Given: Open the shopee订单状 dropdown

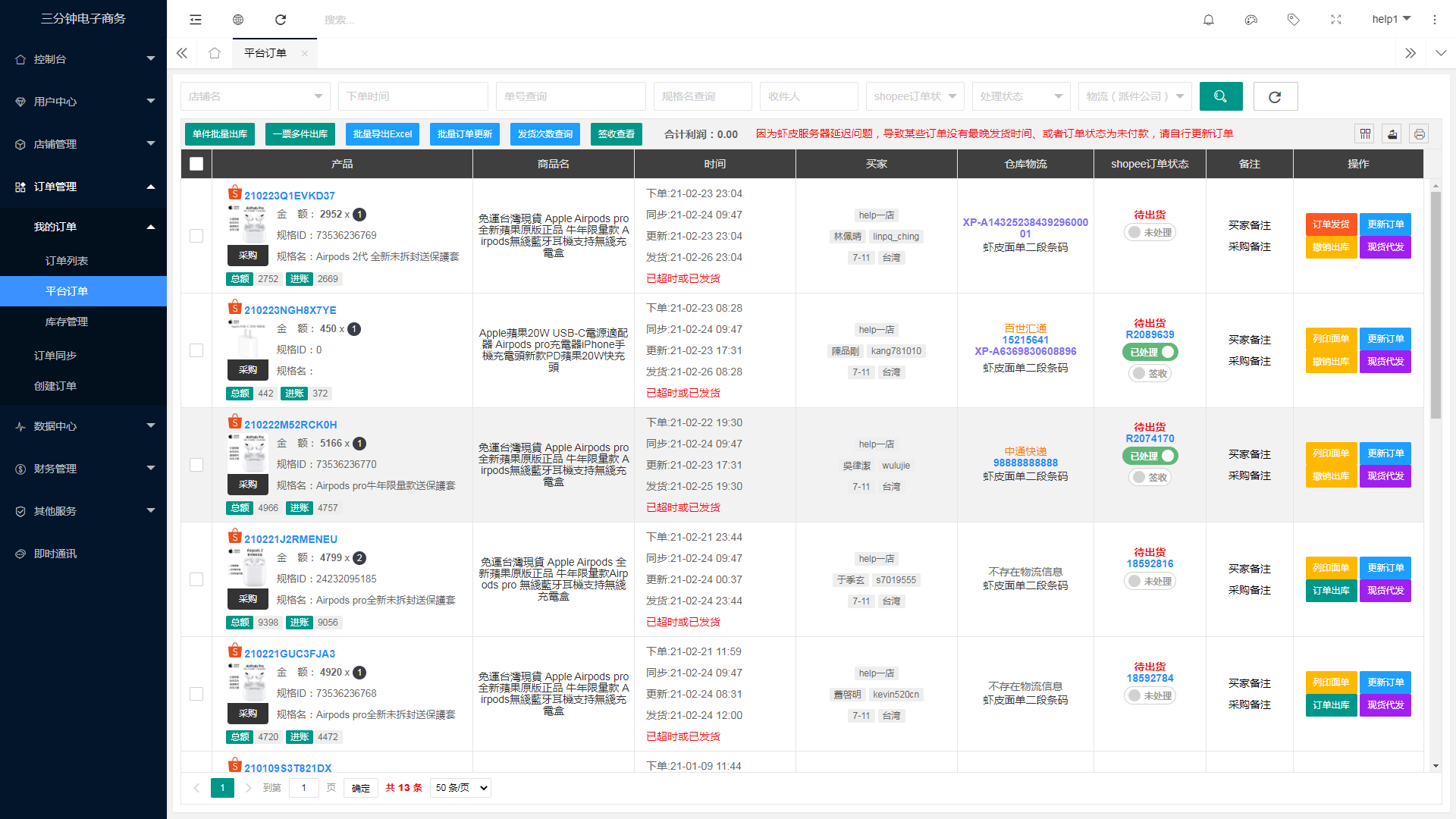Looking at the screenshot, I should coord(915,96).
